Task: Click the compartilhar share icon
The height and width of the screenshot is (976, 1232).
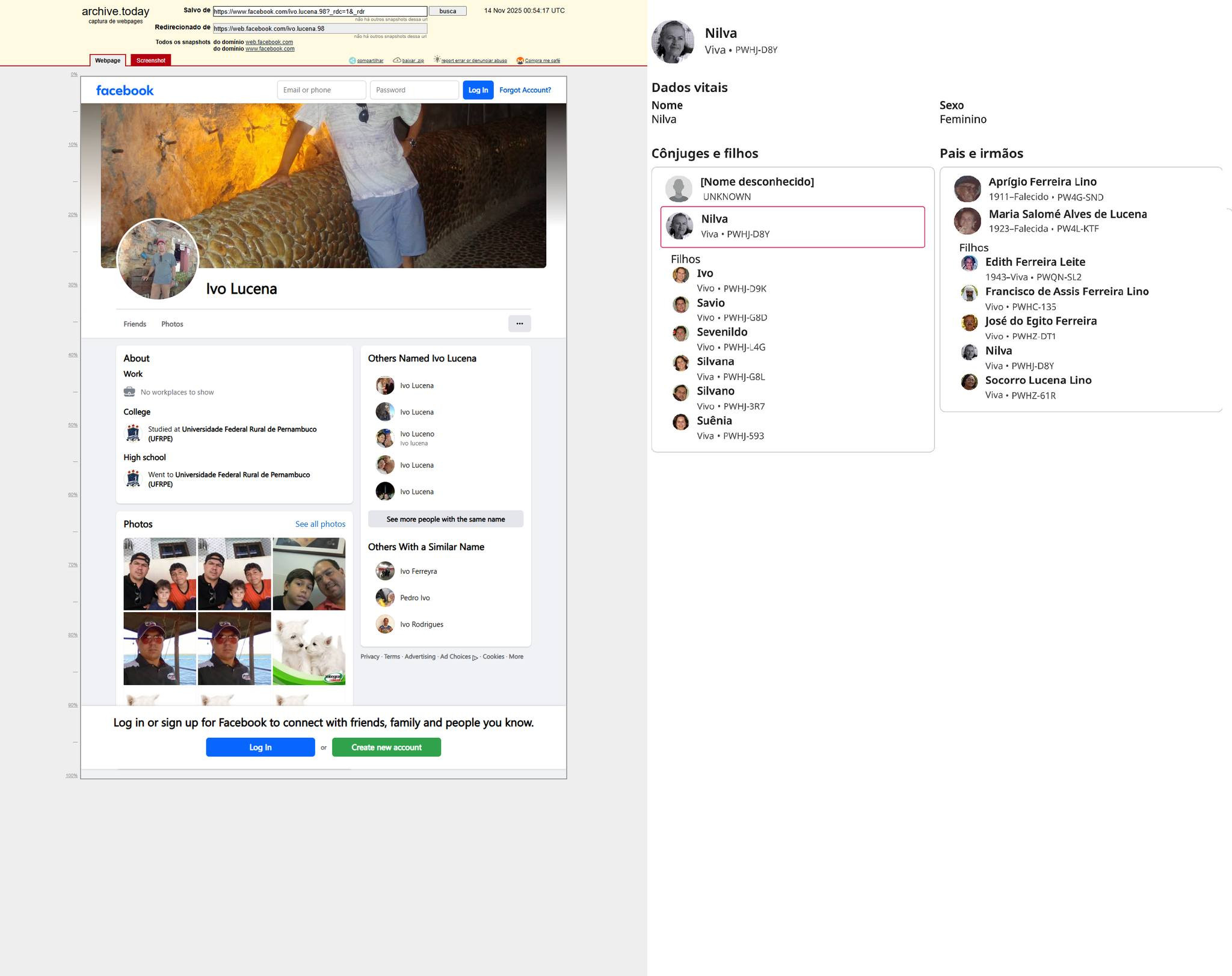Action: pos(353,61)
